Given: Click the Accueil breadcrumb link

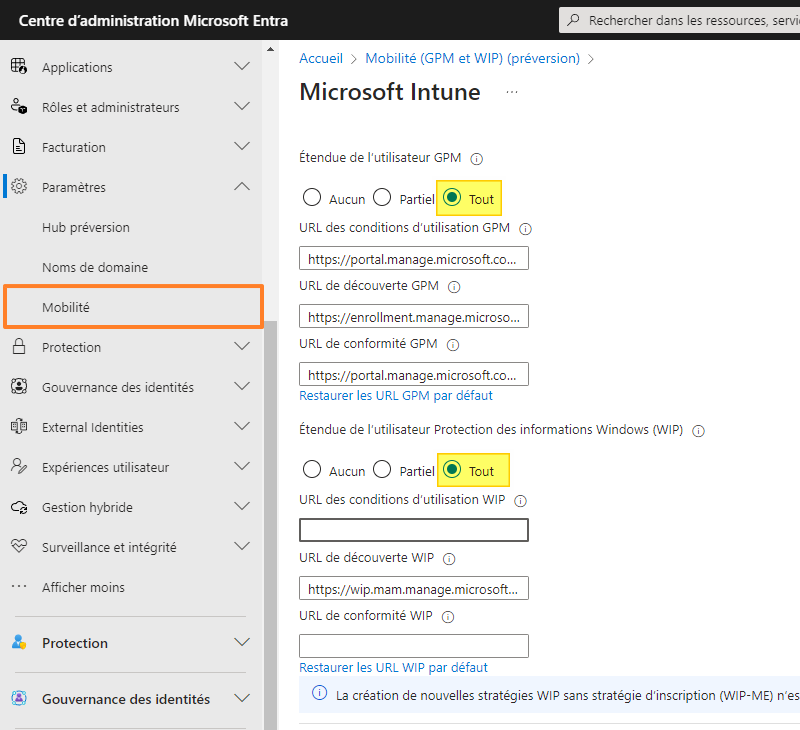Looking at the screenshot, I should pyautogui.click(x=320, y=58).
